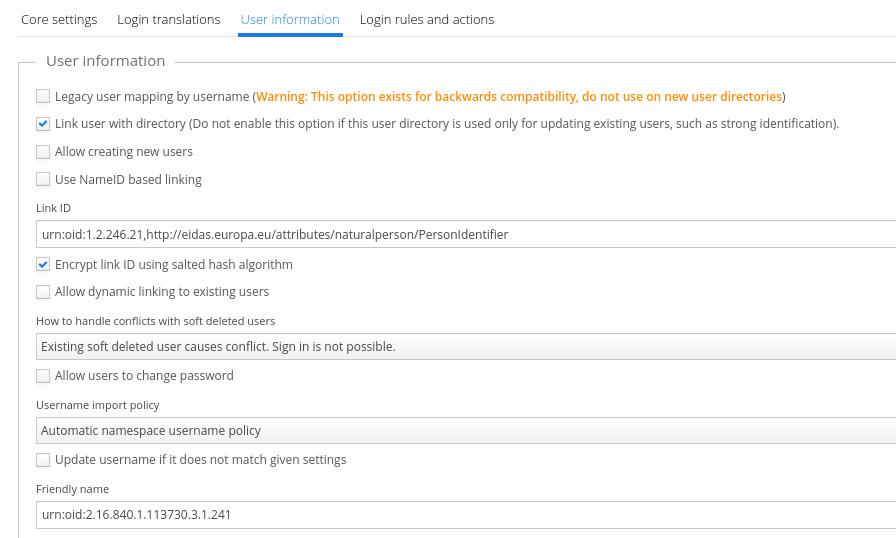896x538 pixels.
Task: Enable Update username if not matching settings
Action: 43,460
